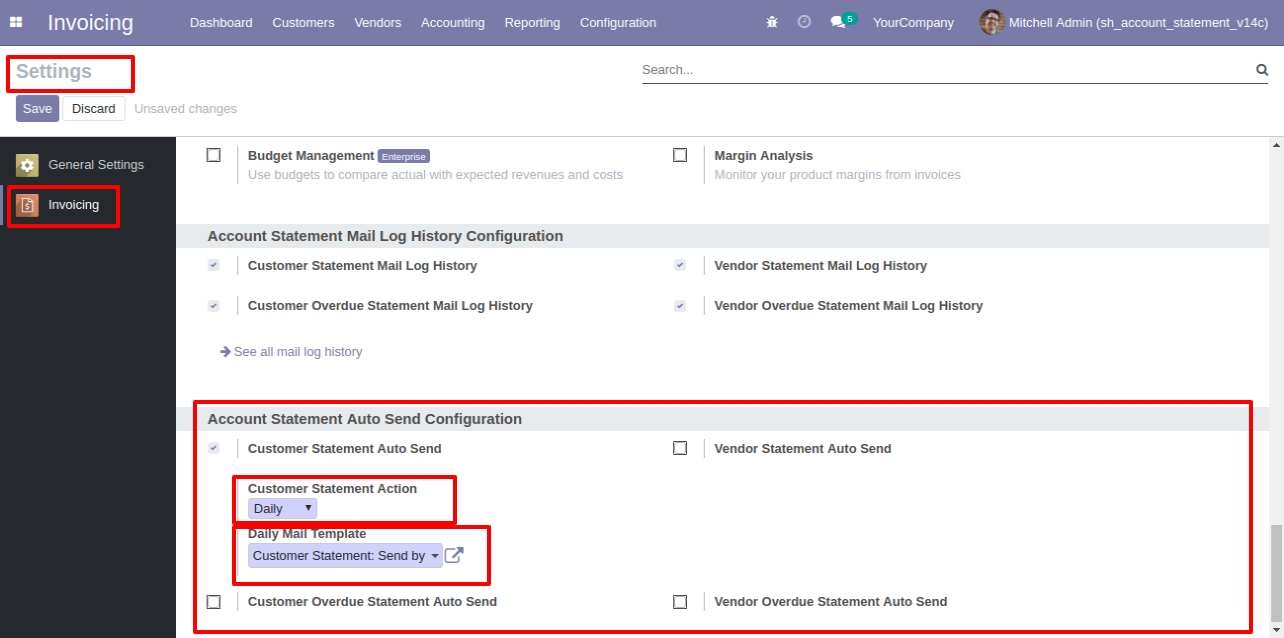Click the General Settings gear icon

point(27,165)
